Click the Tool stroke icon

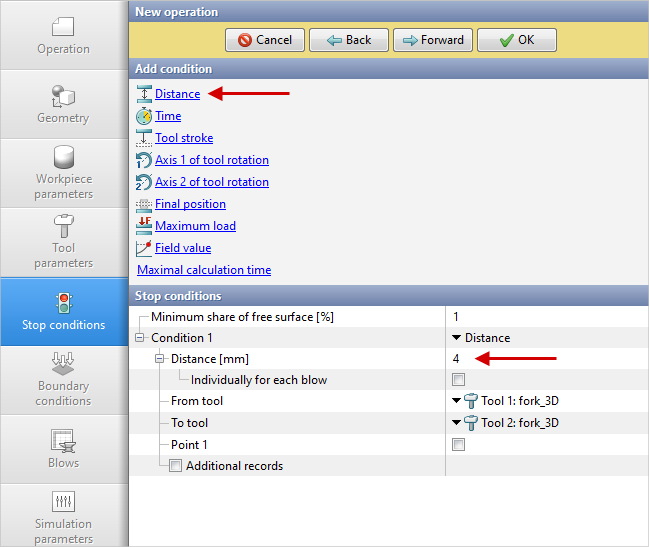click(x=144, y=138)
